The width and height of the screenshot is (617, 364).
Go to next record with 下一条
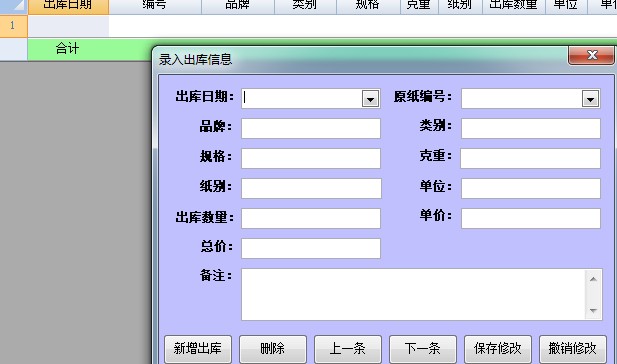pyautogui.click(x=423, y=349)
